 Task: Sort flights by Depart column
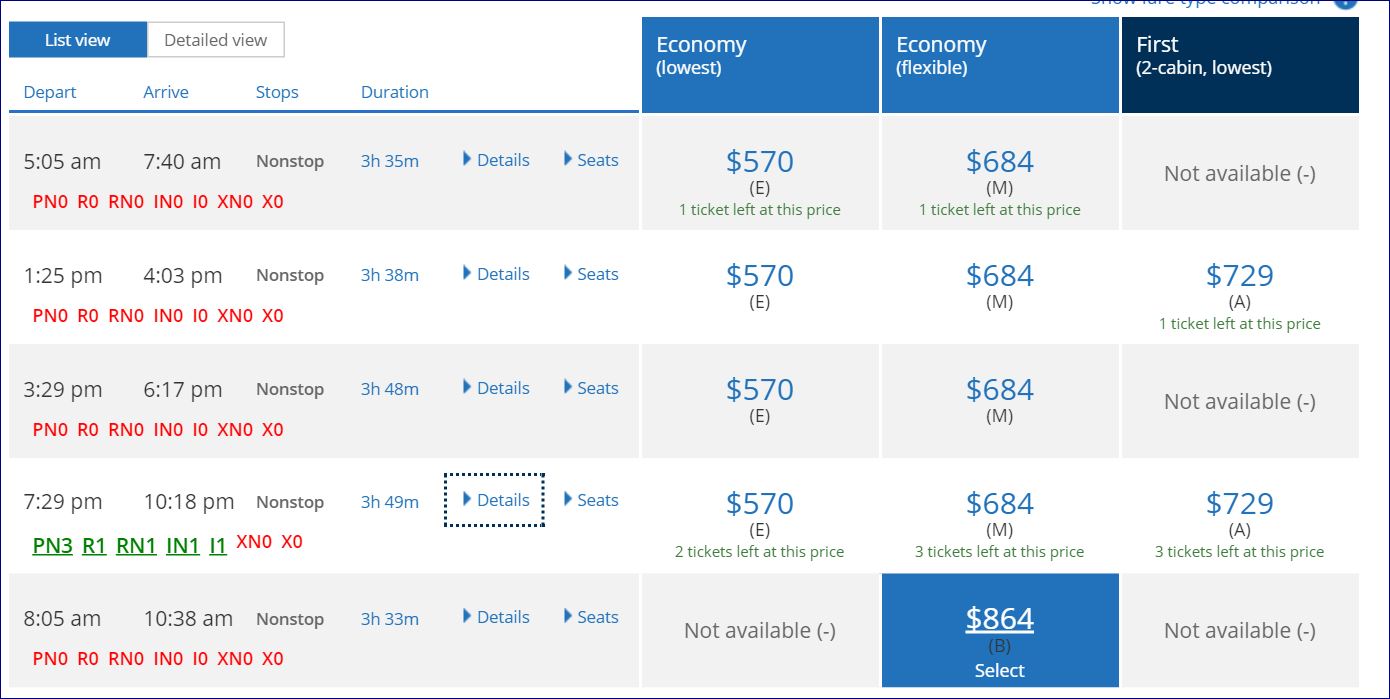[x=50, y=92]
